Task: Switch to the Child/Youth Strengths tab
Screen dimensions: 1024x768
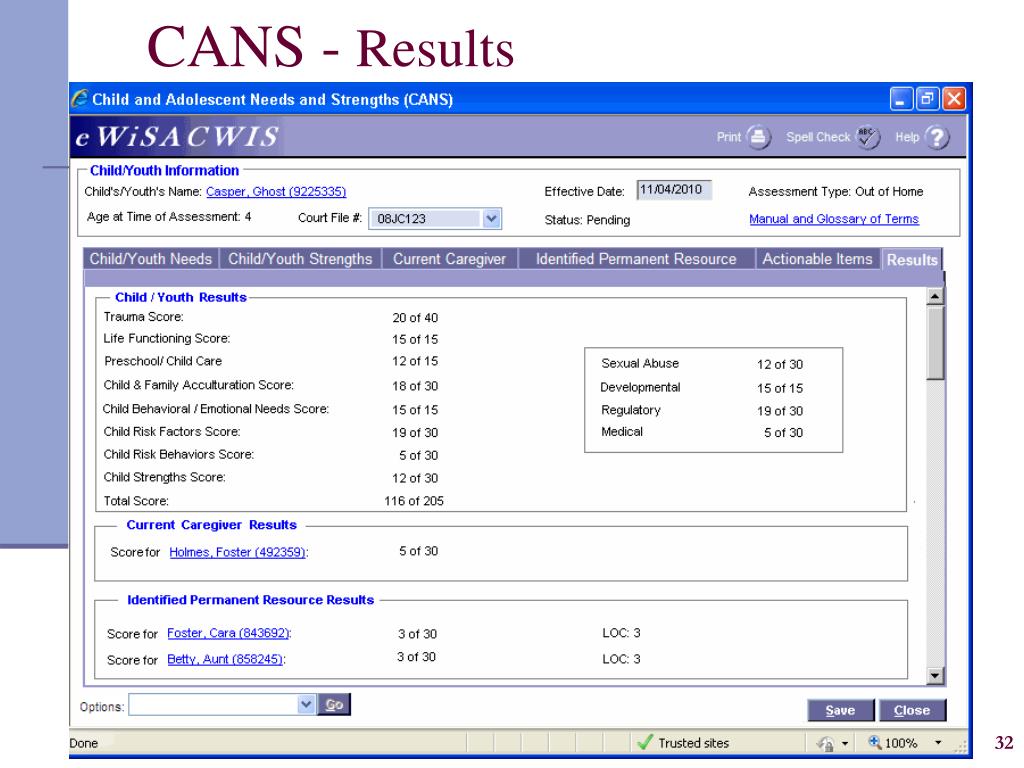Action: (300, 259)
